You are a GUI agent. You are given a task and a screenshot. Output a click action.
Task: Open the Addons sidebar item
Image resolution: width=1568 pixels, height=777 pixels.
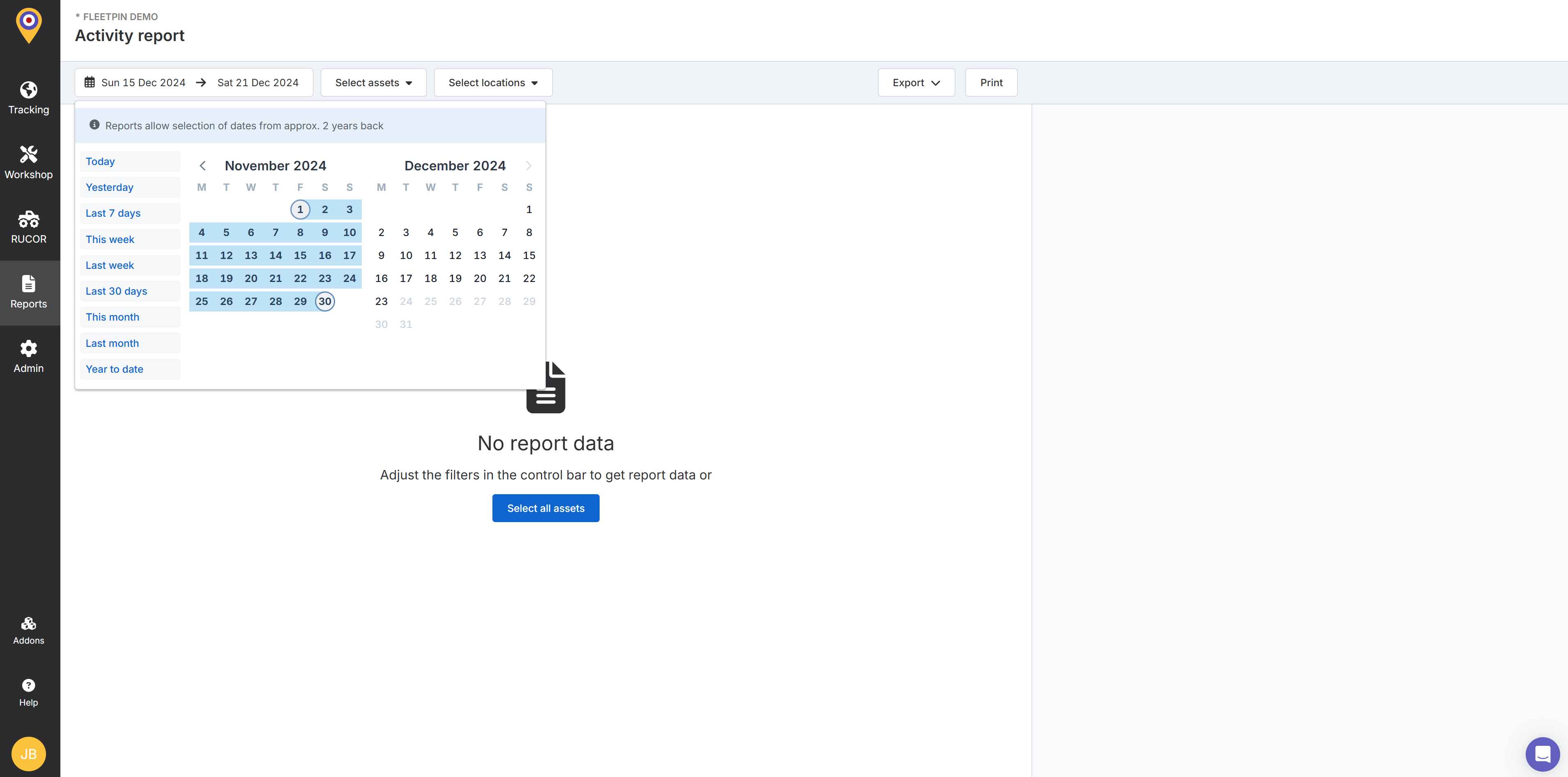29,630
